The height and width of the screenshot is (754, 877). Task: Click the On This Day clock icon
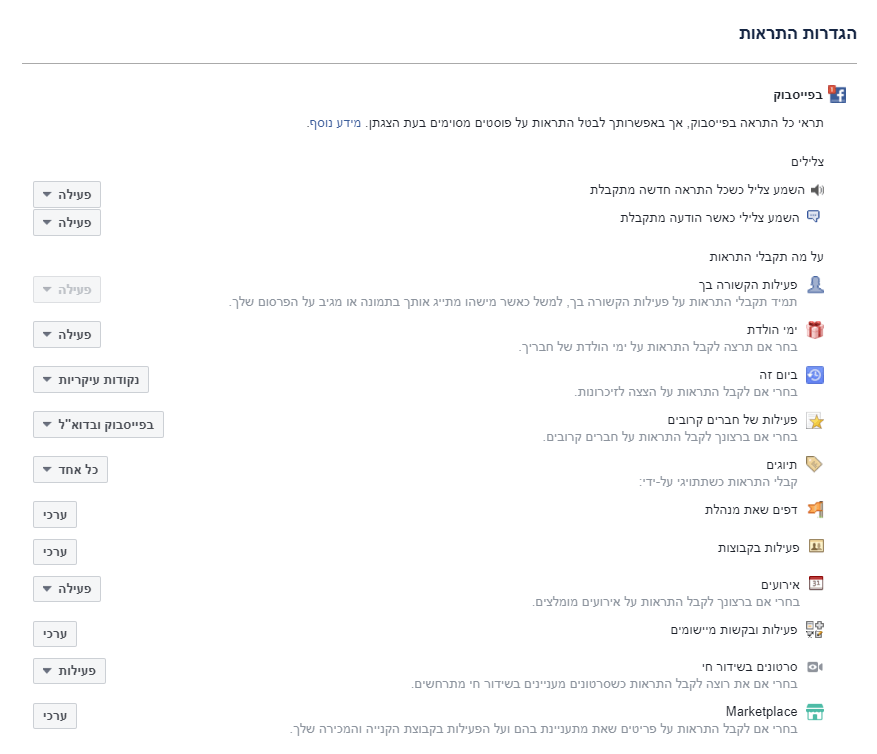pyautogui.click(x=815, y=375)
